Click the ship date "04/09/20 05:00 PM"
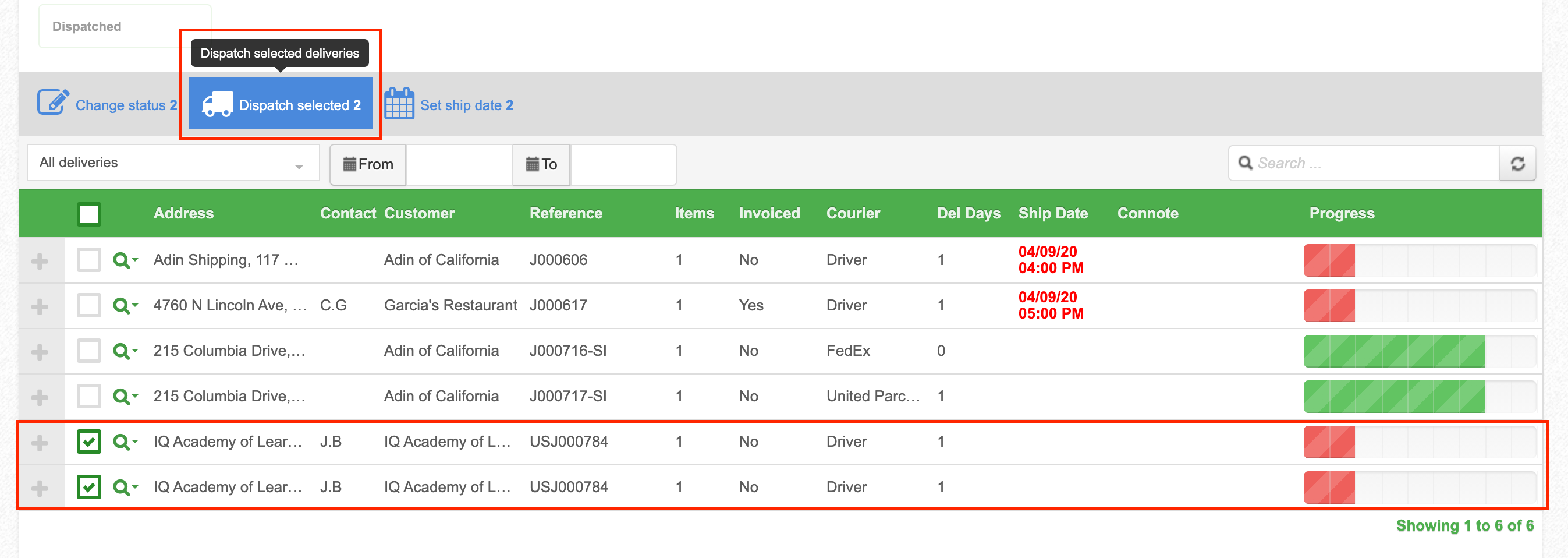The height and width of the screenshot is (558, 1568). click(x=1051, y=305)
